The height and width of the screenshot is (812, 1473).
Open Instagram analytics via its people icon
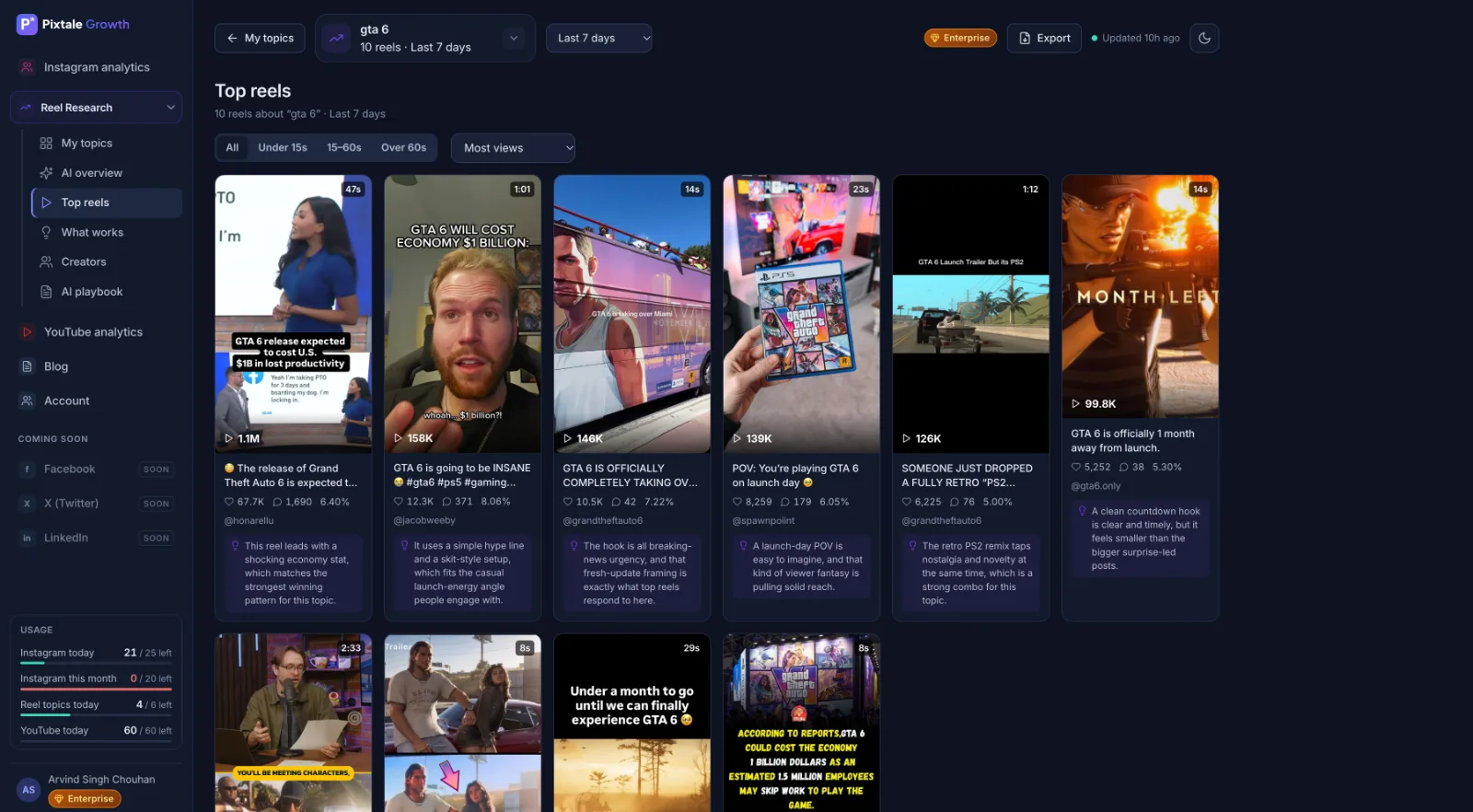(x=28, y=67)
